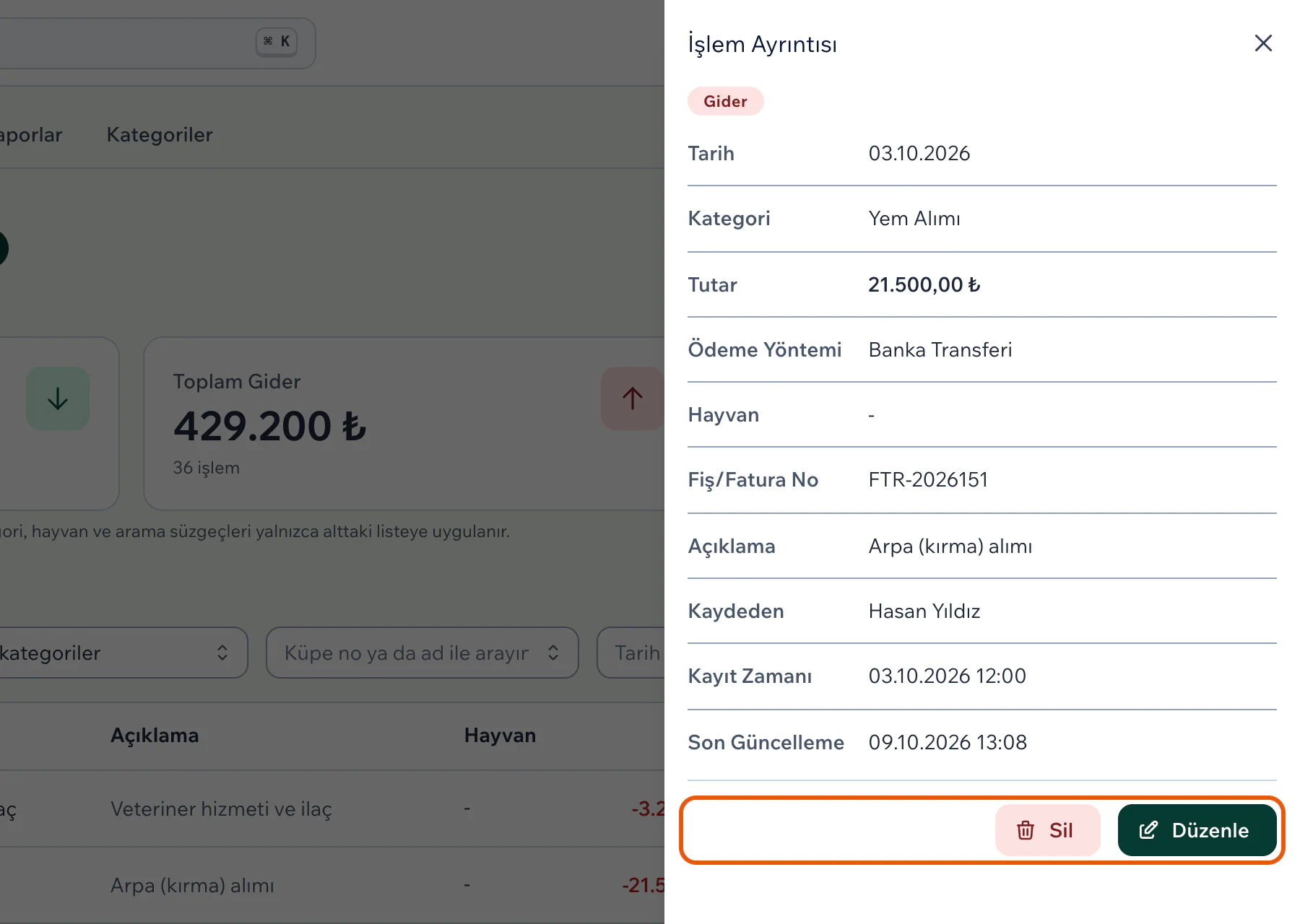
Task: Click the 09.10.2026 13:08 update time
Action: click(x=947, y=743)
